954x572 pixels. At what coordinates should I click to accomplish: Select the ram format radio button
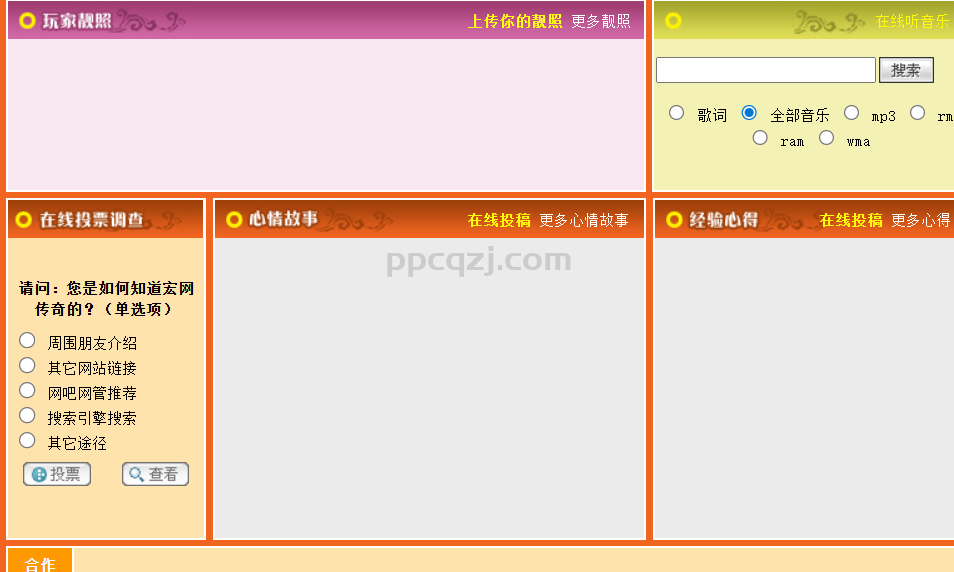[x=760, y=138]
